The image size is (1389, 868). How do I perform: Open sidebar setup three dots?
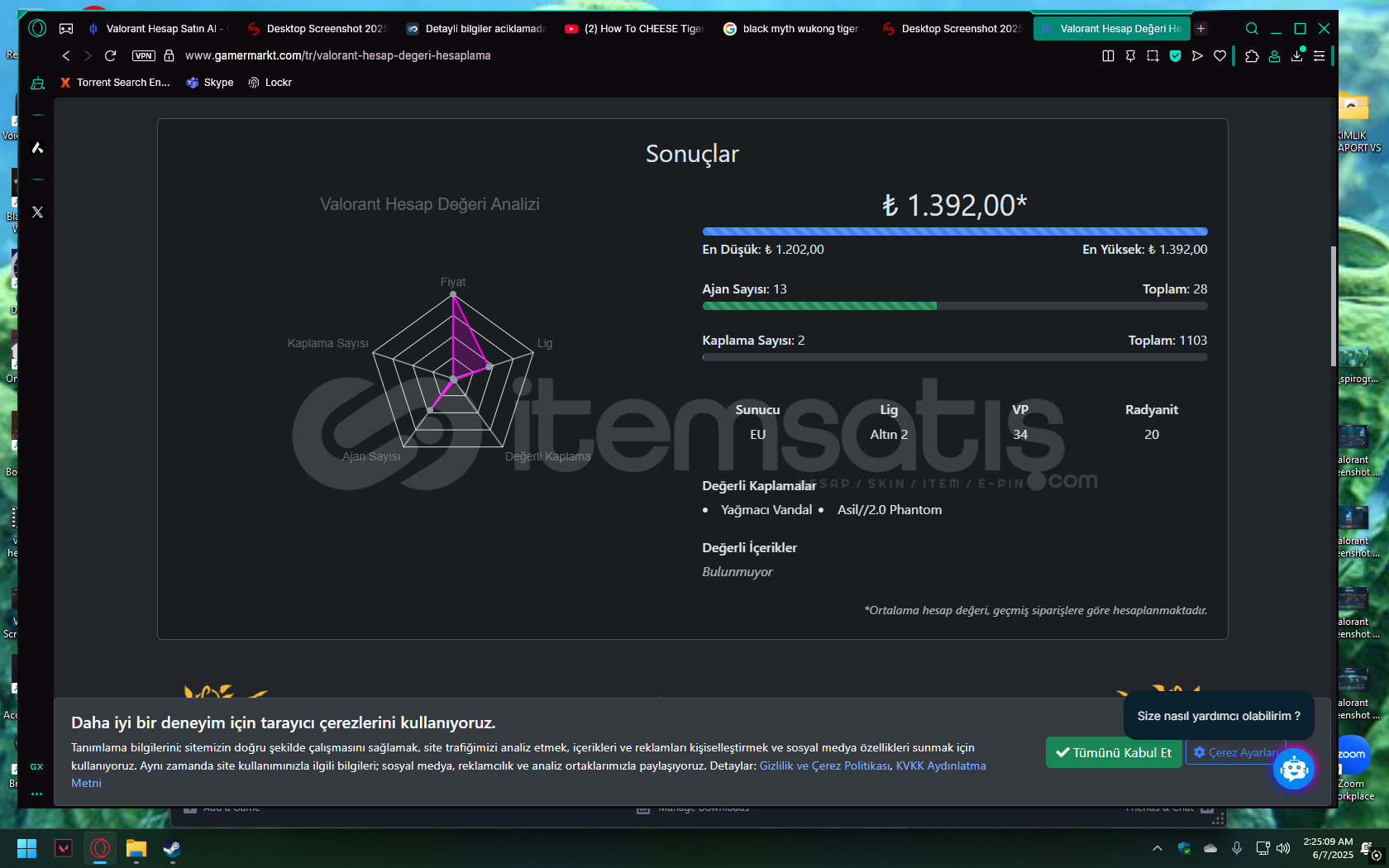tap(36, 794)
